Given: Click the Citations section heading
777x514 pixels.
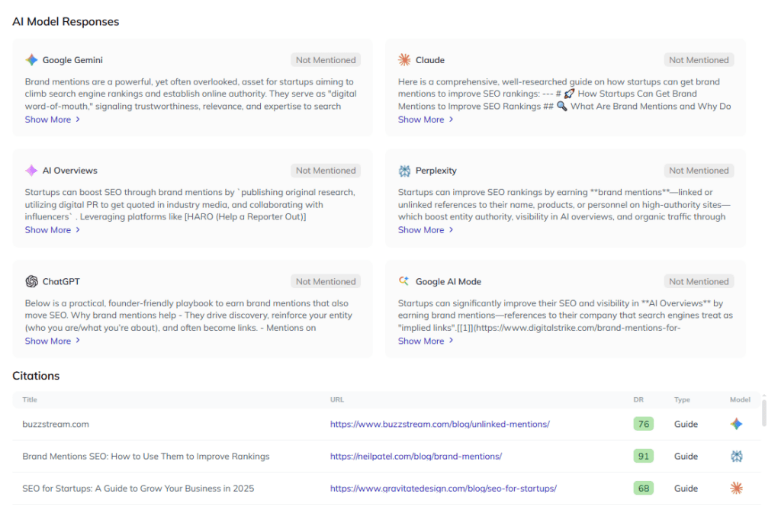Looking at the screenshot, I should (x=36, y=376).
